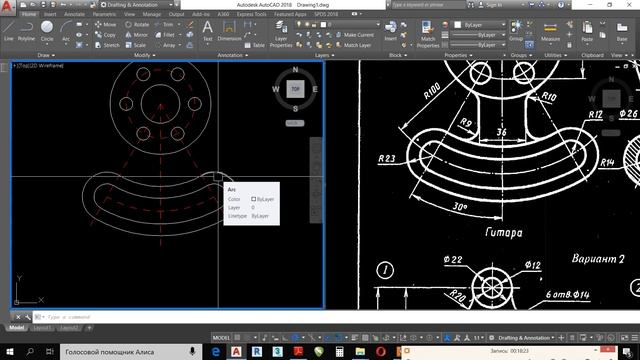Select the Line draw tool
Image resolution: width=640 pixels, height=360 pixels.
[9, 31]
